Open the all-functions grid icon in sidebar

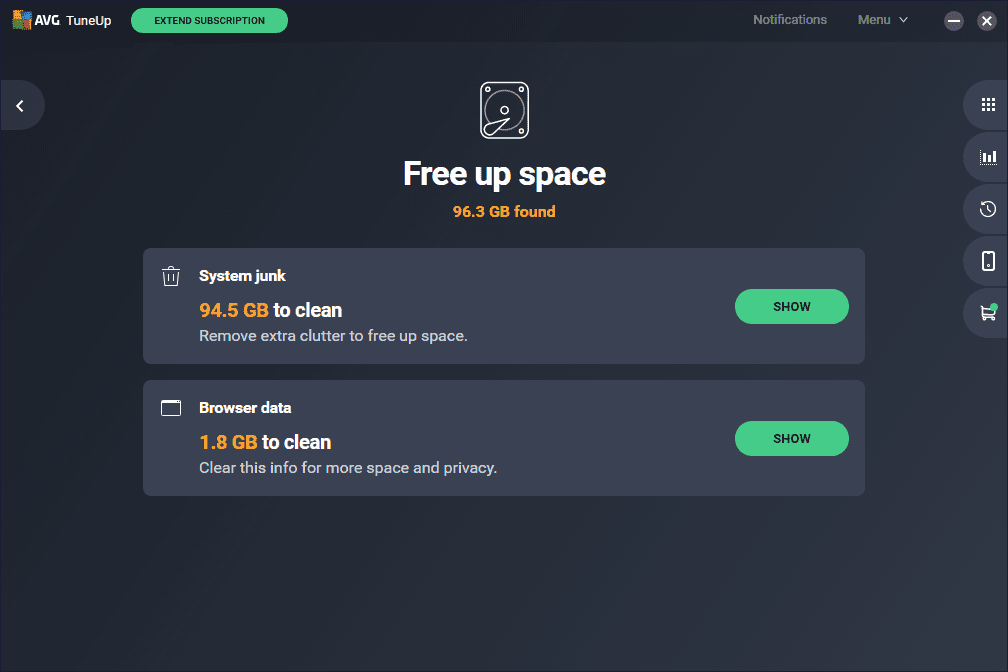[988, 104]
